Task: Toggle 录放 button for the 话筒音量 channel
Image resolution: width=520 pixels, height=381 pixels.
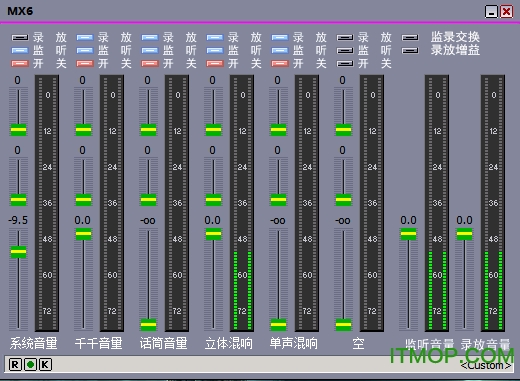Action: pos(150,37)
